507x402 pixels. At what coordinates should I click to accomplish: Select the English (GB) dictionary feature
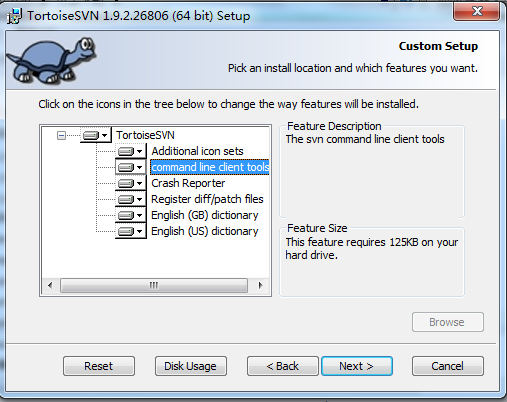(x=205, y=215)
